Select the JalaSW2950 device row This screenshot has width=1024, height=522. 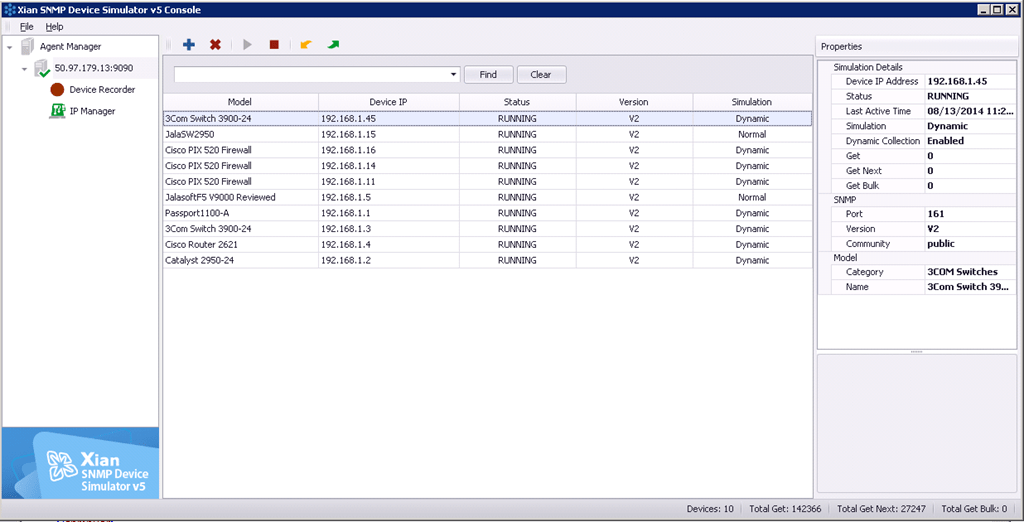(x=487, y=135)
